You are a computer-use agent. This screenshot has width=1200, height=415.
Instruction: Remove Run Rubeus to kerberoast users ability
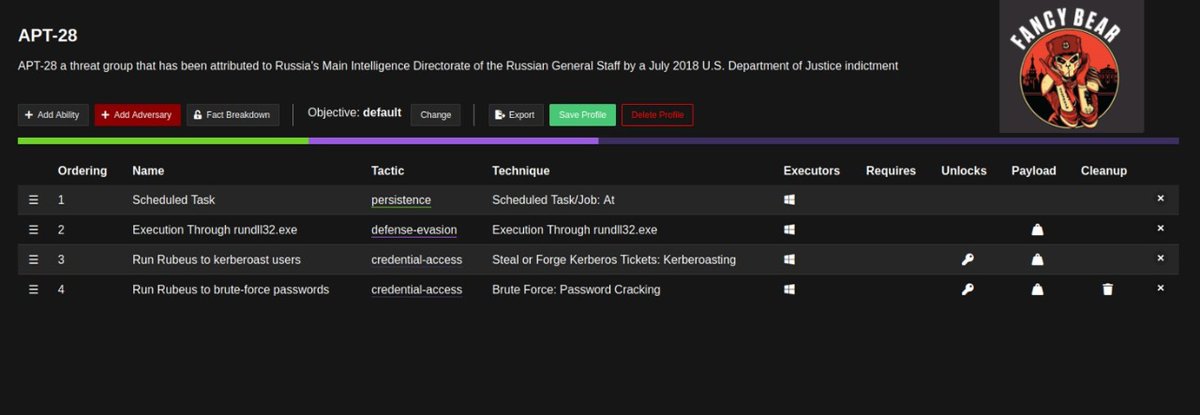point(1161,258)
